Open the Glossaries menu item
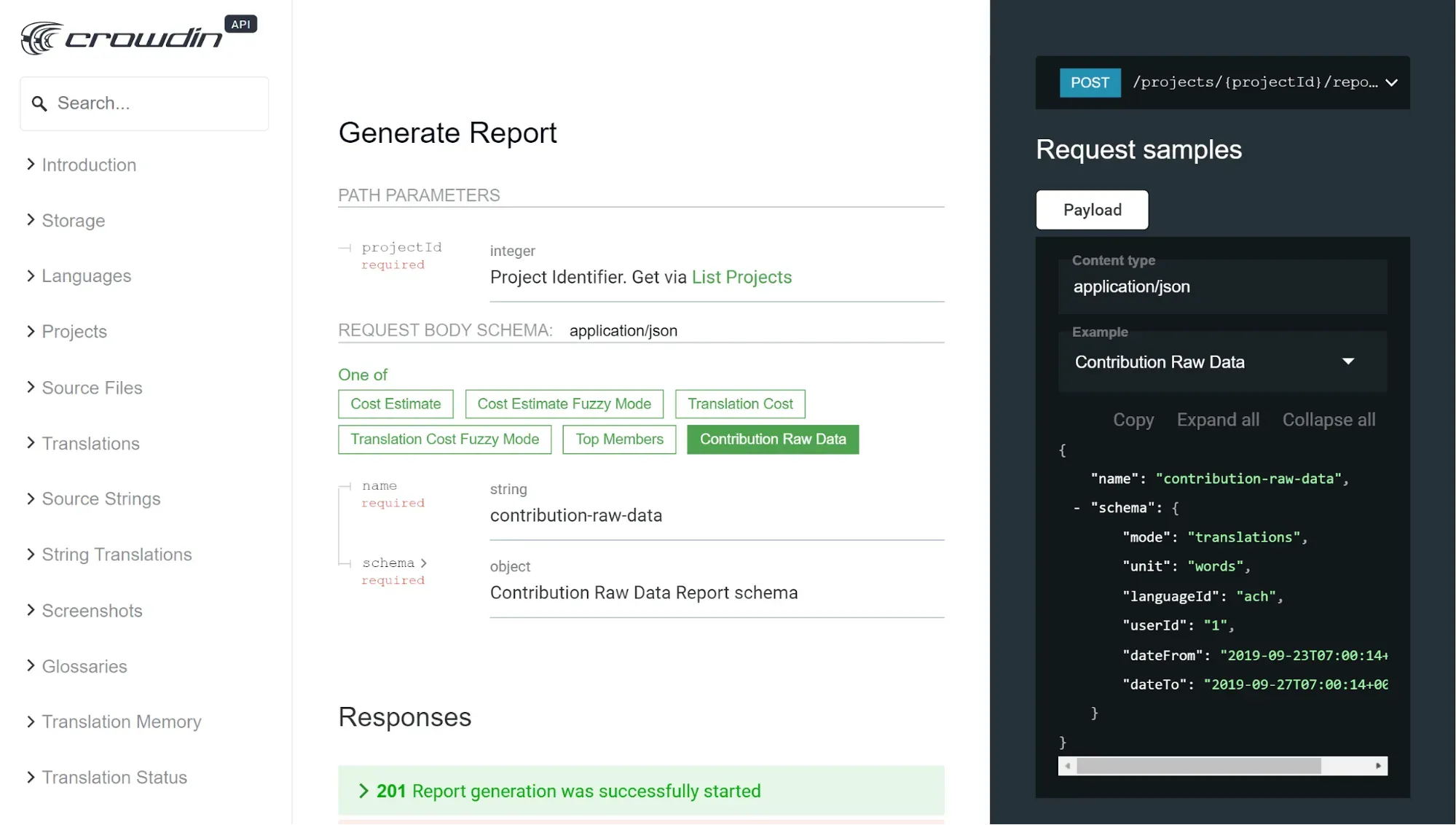Screen dimensions: 1456x825 84,666
